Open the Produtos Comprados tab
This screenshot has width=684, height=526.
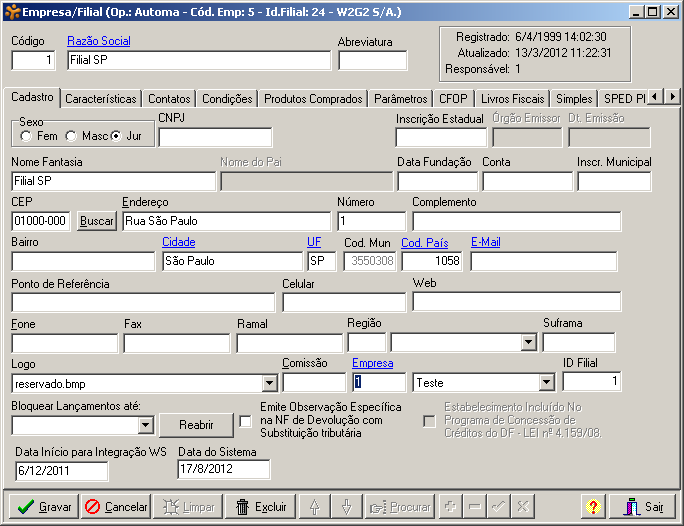pos(313,99)
